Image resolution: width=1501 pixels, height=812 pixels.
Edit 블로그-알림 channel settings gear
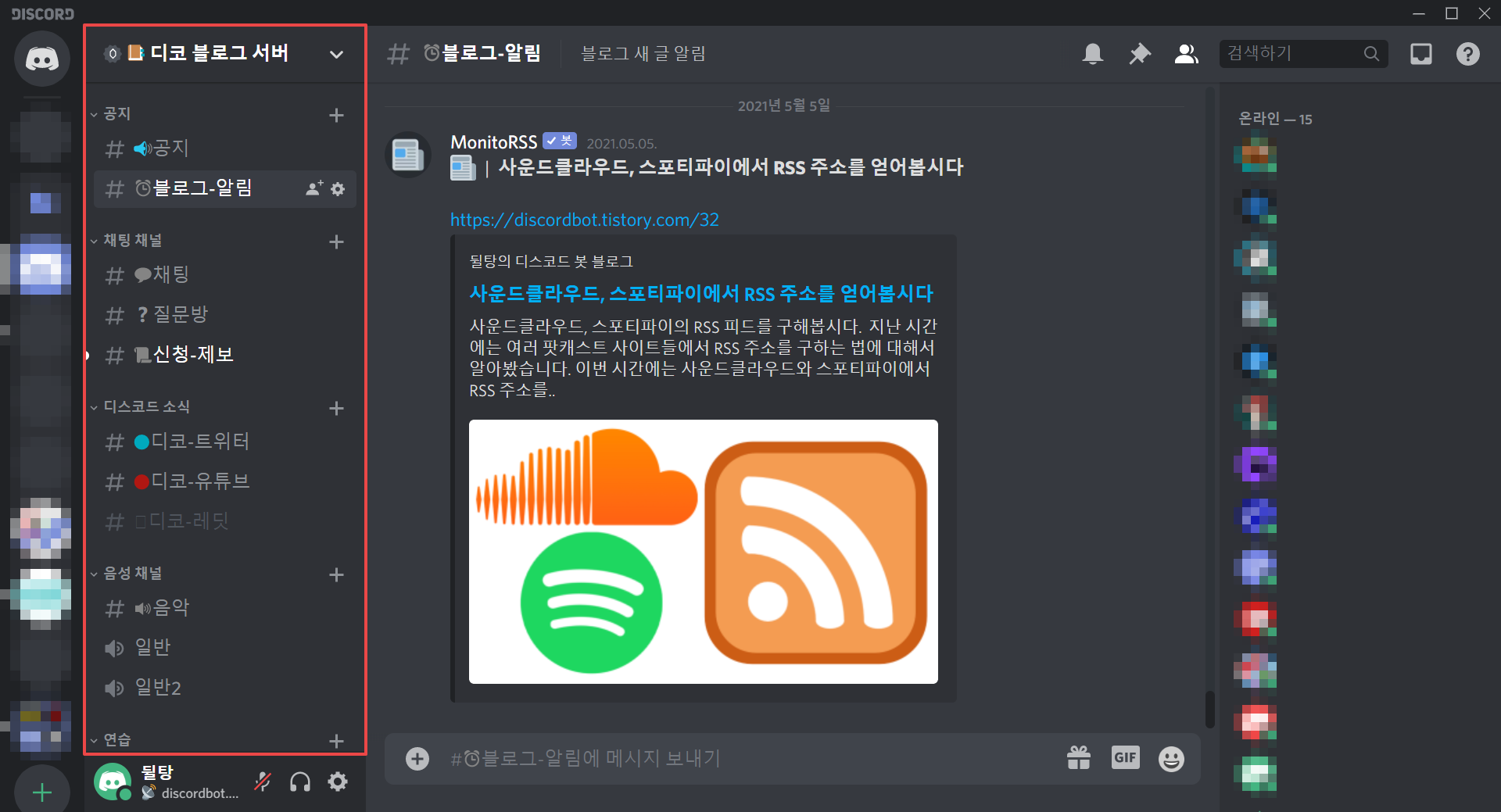[x=338, y=188]
